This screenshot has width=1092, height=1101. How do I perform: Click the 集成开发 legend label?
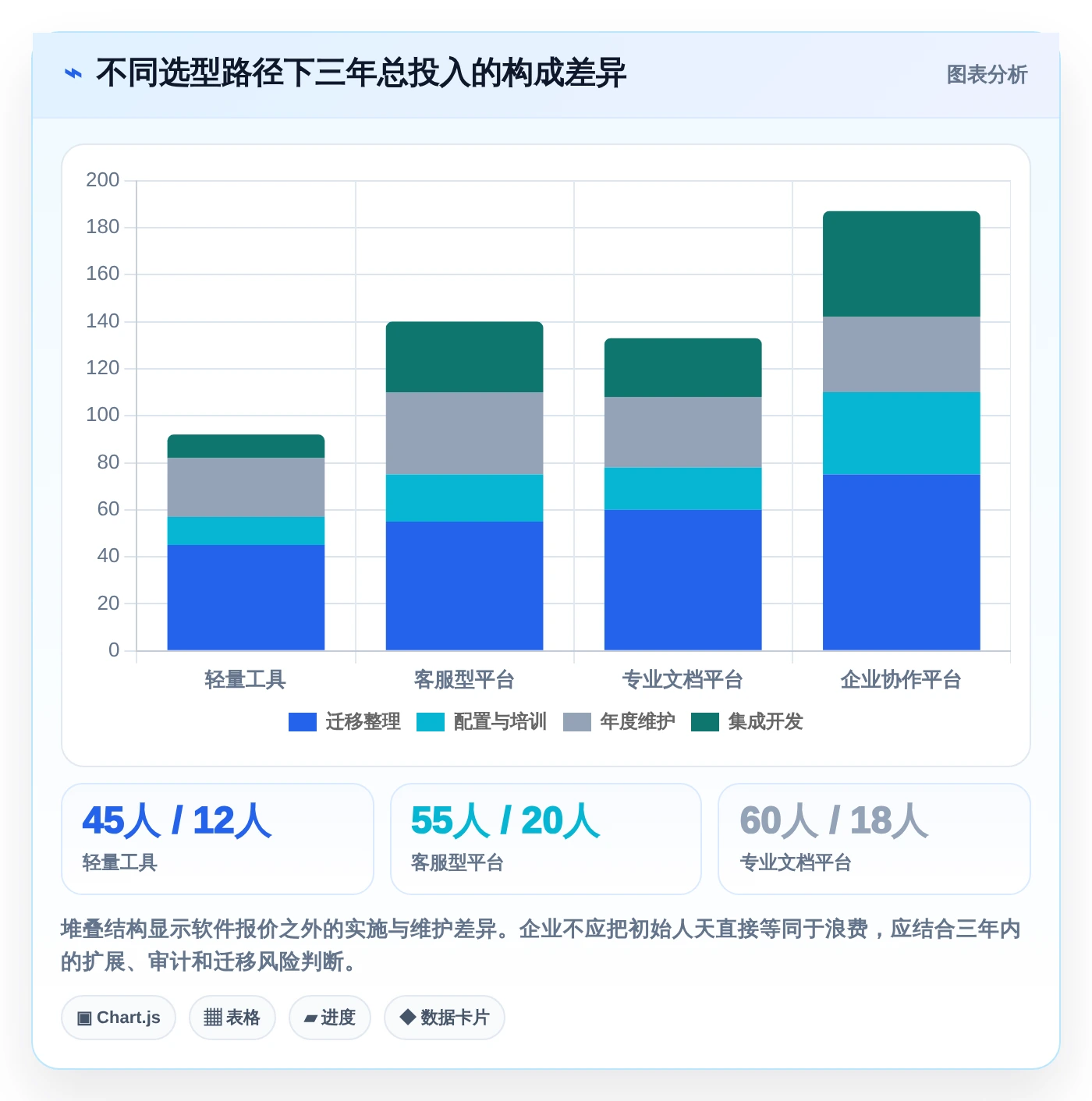pyautogui.click(x=766, y=721)
